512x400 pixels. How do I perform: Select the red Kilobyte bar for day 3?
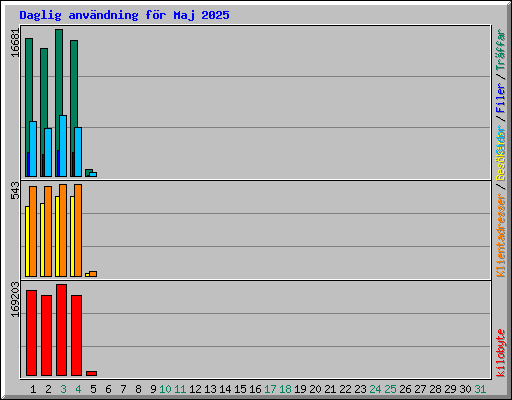pyautogui.click(x=61, y=330)
